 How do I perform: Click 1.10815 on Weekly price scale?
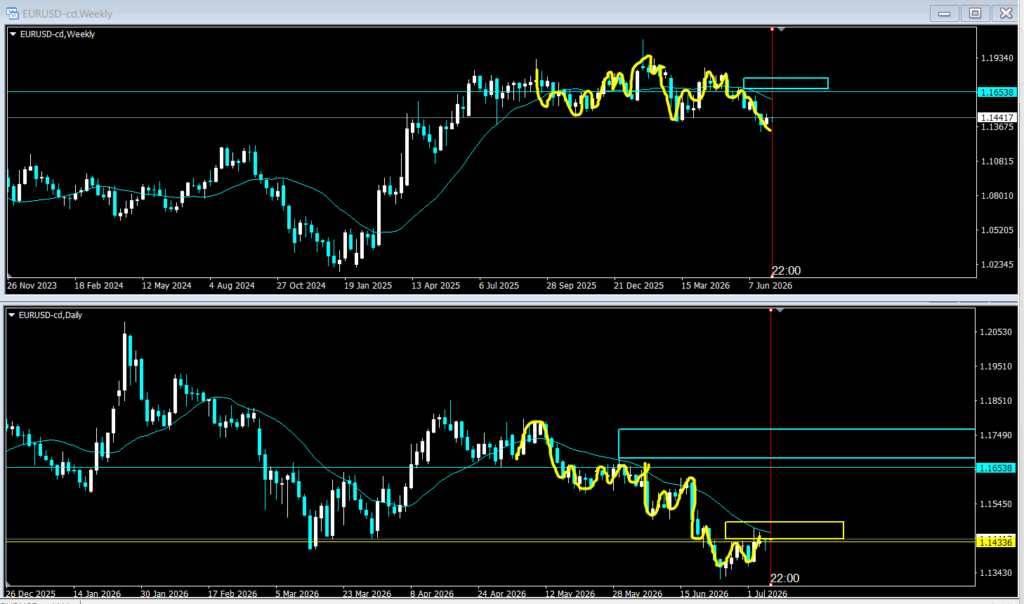[997, 161]
